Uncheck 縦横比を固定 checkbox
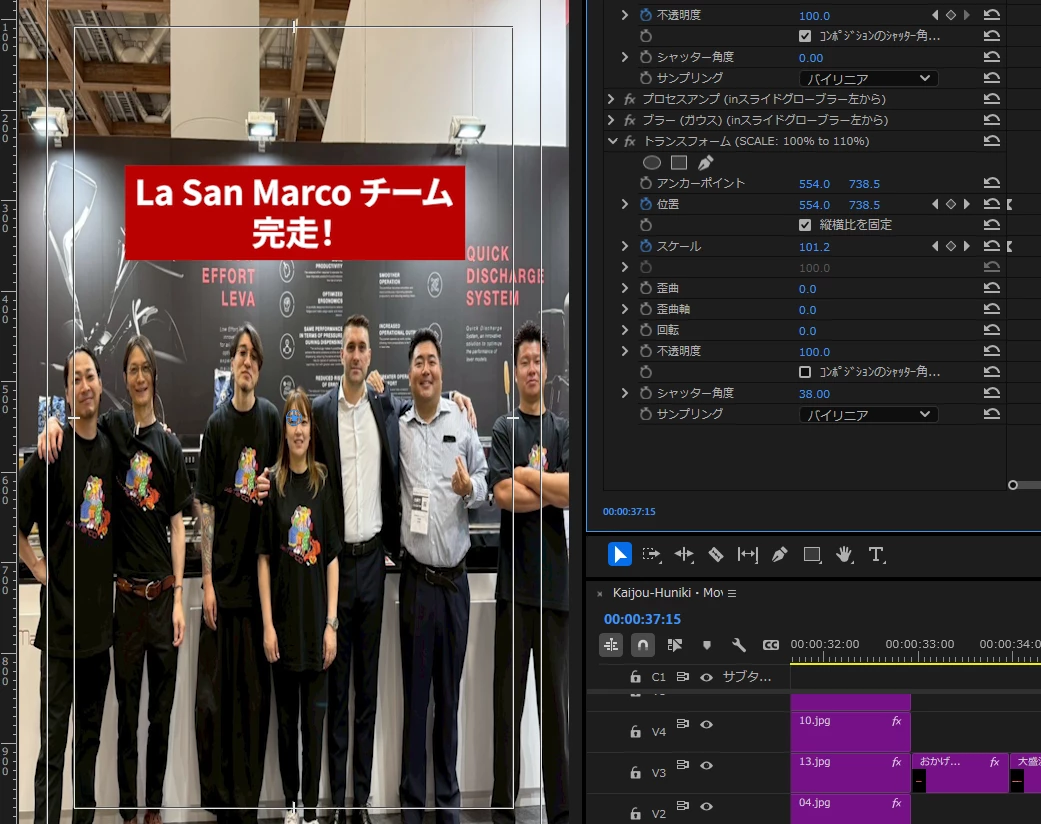Viewport: 1041px width, 824px height. point(805,225)
